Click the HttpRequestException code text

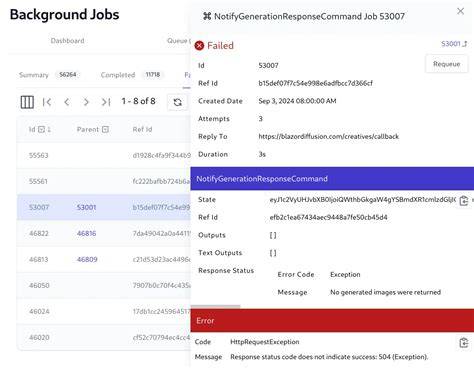[x=265, y=342]
